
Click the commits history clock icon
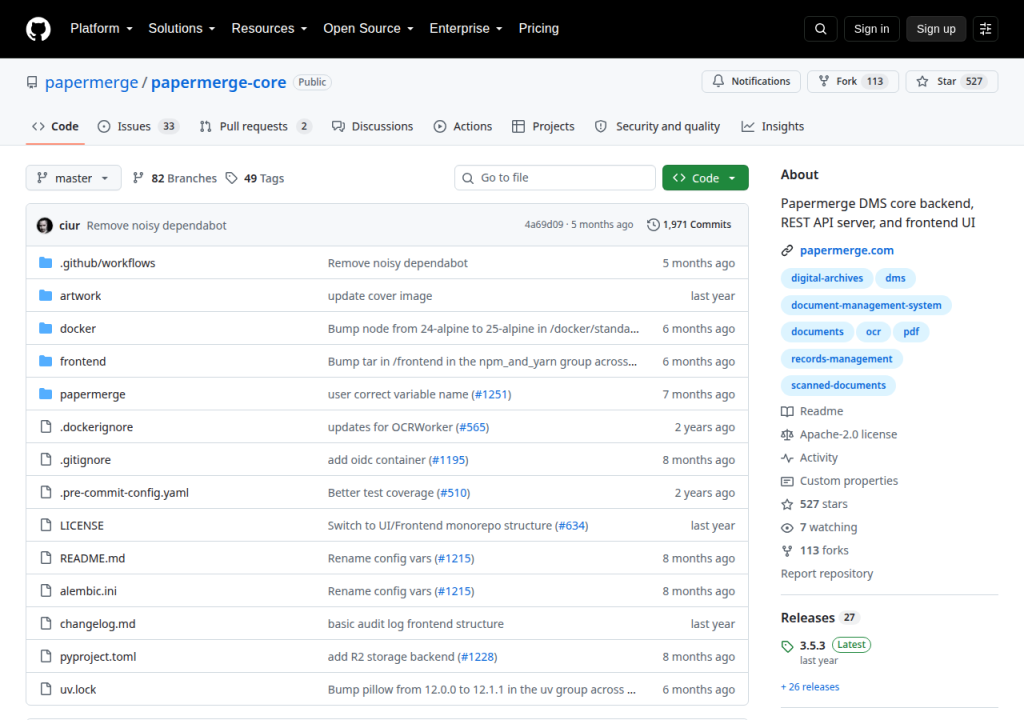pos(653,225)
